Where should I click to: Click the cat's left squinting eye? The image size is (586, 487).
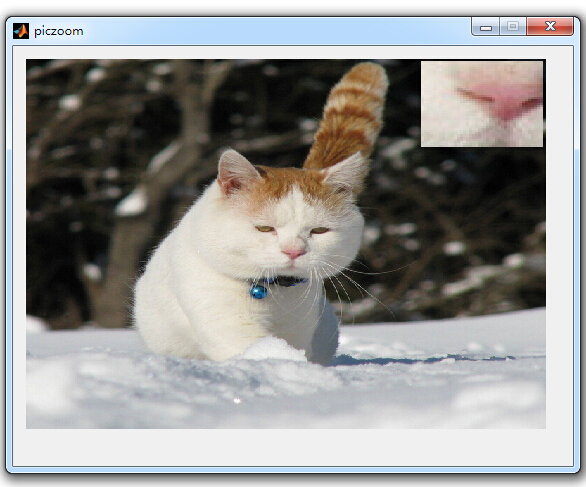coord(264,228)
